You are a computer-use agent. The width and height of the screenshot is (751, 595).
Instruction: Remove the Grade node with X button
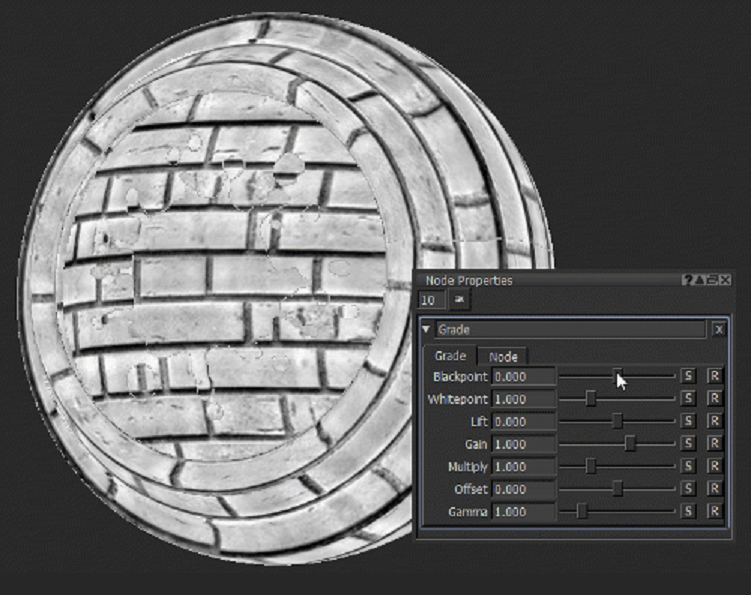(x=719, y=330)
